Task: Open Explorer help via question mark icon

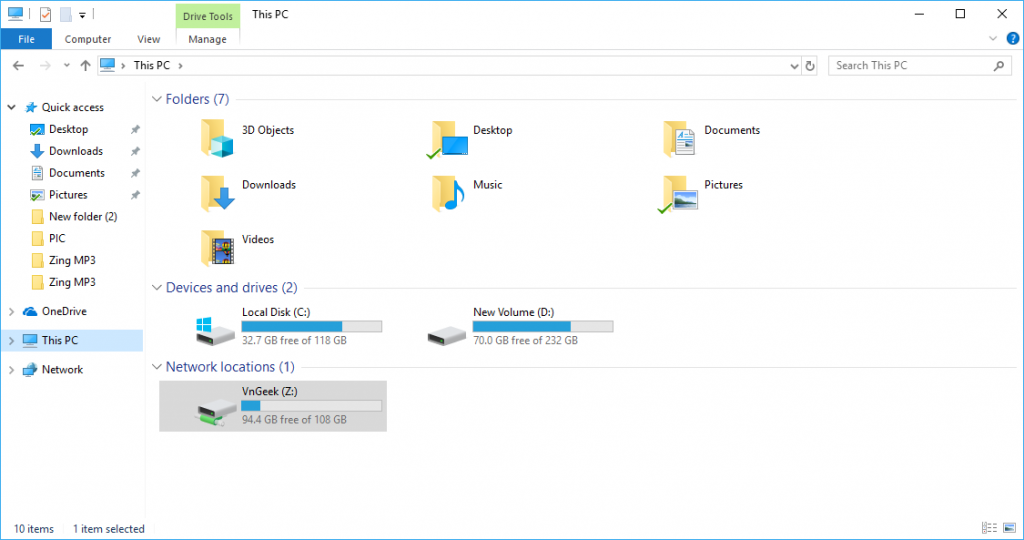Action: point(1012,39)
